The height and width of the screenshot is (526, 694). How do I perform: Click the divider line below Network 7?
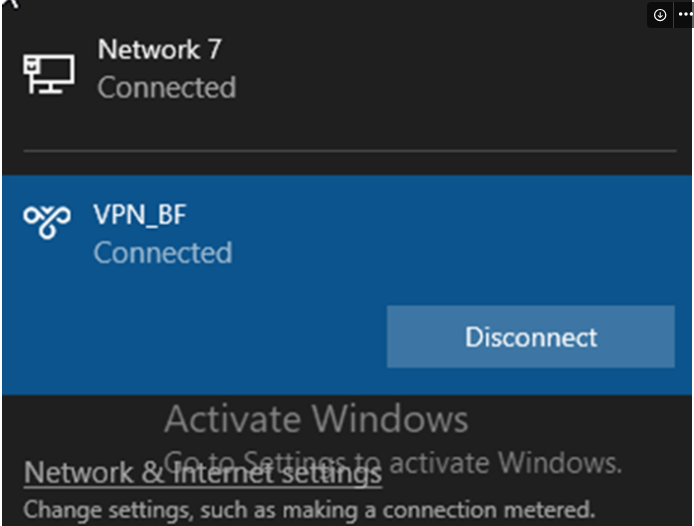point(349,151)
